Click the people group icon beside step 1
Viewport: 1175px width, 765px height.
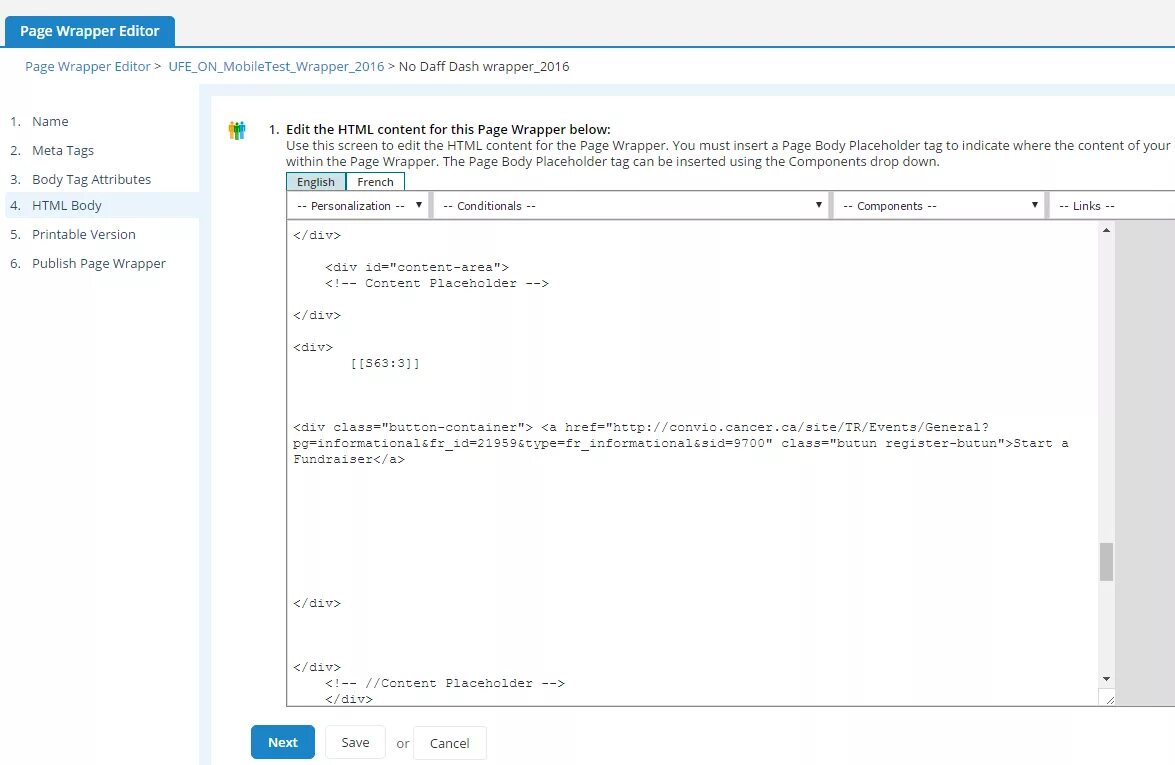coord(237,130)
